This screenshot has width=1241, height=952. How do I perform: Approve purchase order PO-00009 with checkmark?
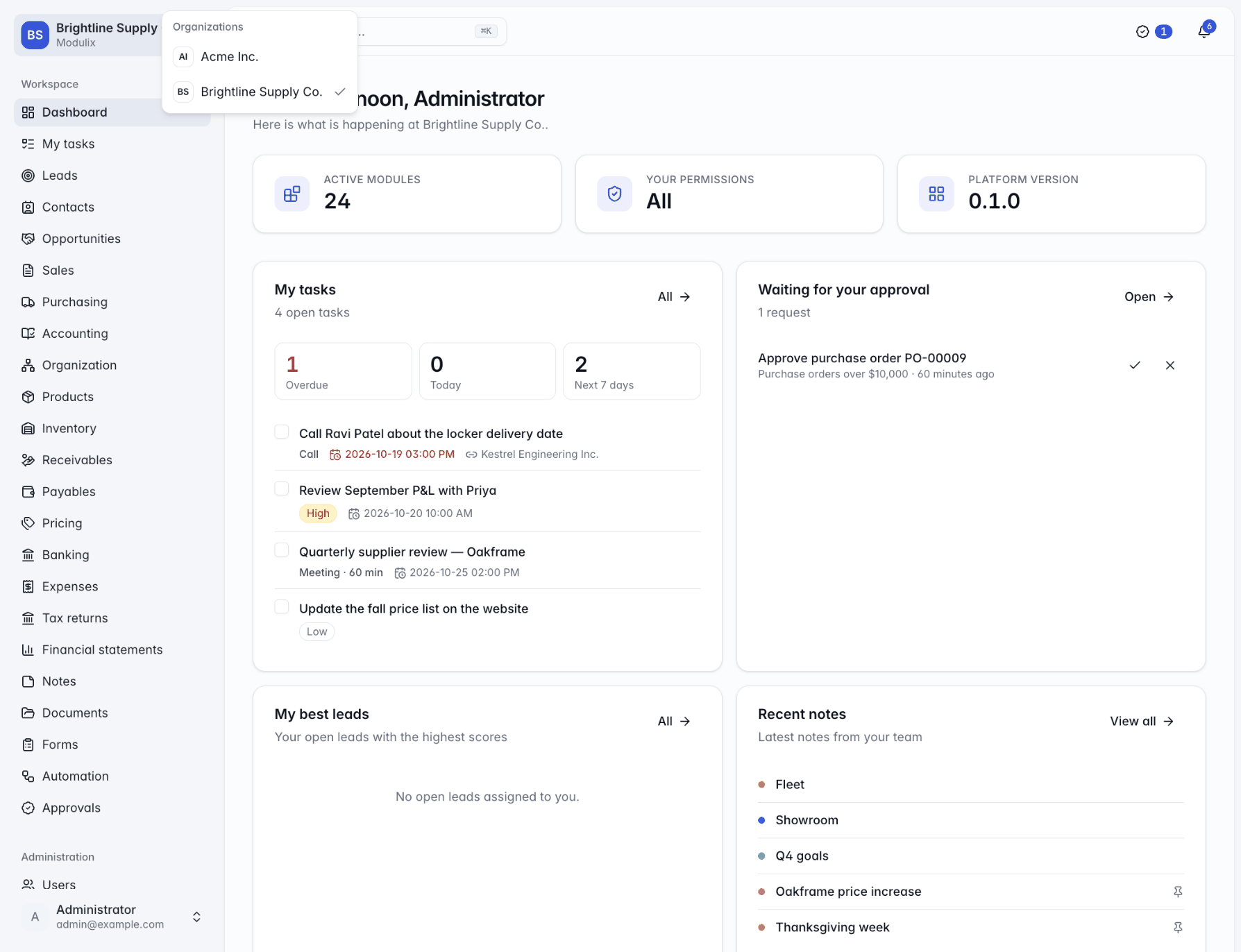(1135, 365)
